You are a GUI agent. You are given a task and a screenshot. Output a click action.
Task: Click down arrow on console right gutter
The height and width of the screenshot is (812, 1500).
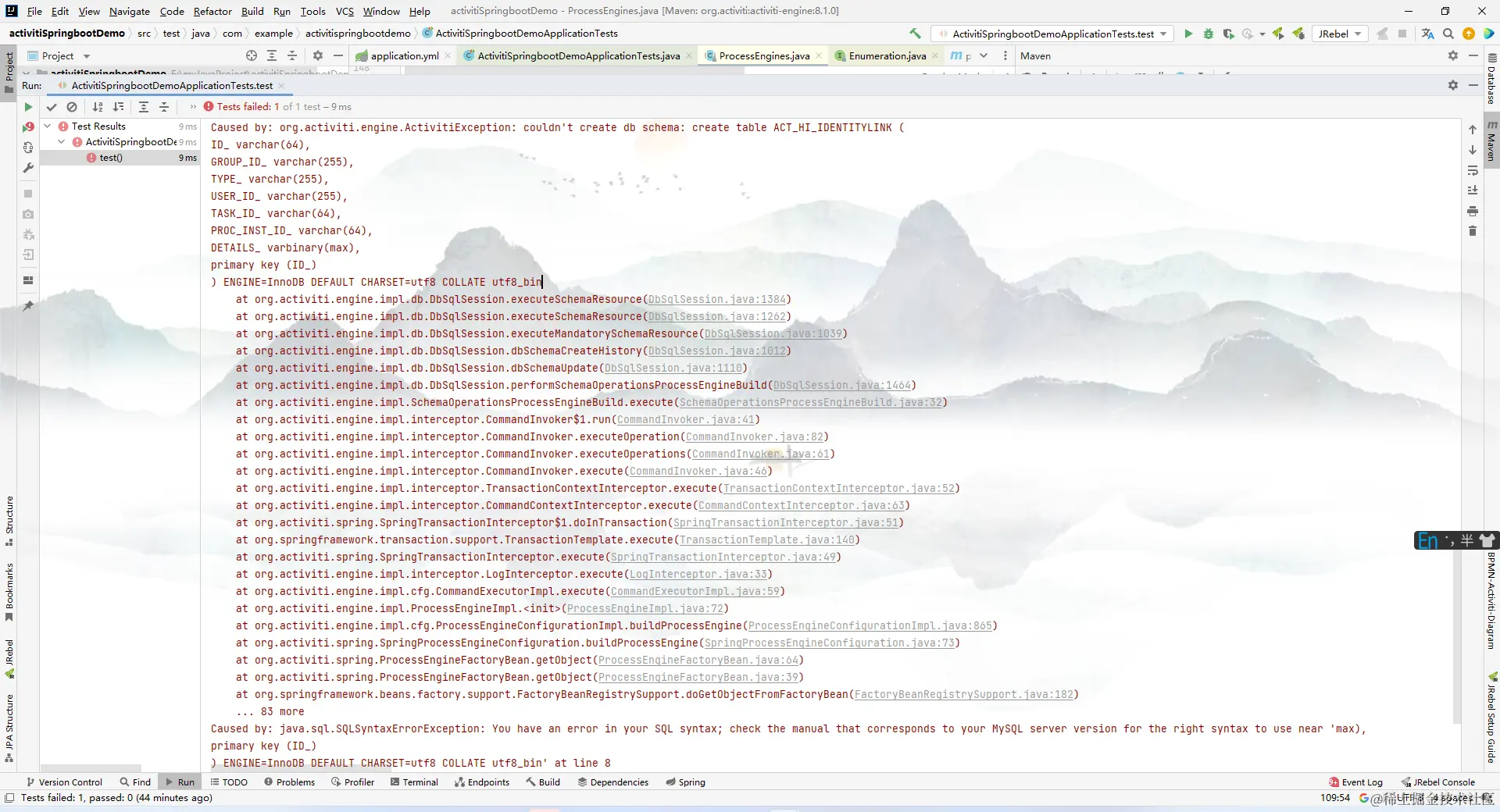click(x=1473, y=150)
